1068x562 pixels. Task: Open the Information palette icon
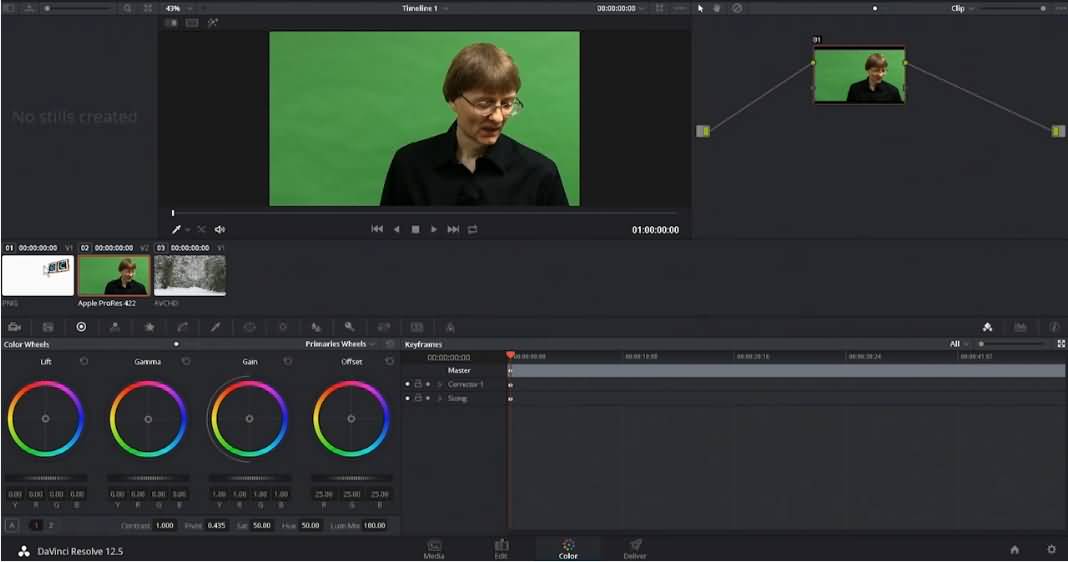click(1054, 327)
